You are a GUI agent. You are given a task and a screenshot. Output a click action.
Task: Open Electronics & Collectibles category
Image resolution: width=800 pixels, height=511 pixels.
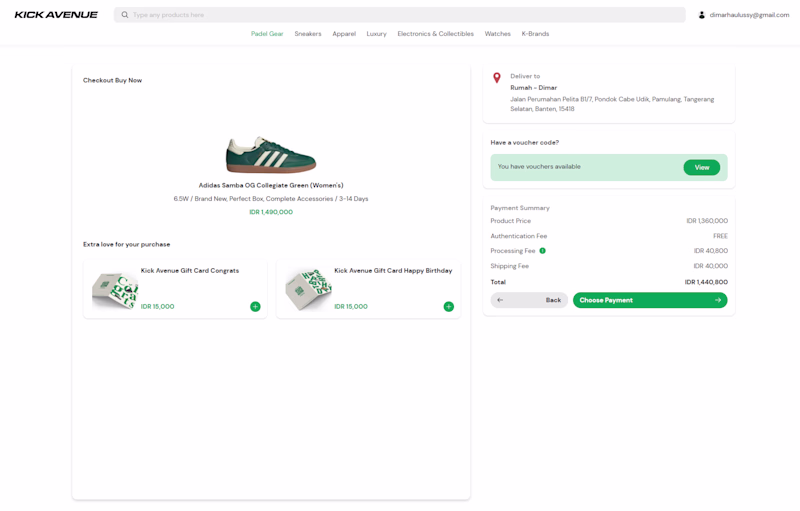coord(435,34)
